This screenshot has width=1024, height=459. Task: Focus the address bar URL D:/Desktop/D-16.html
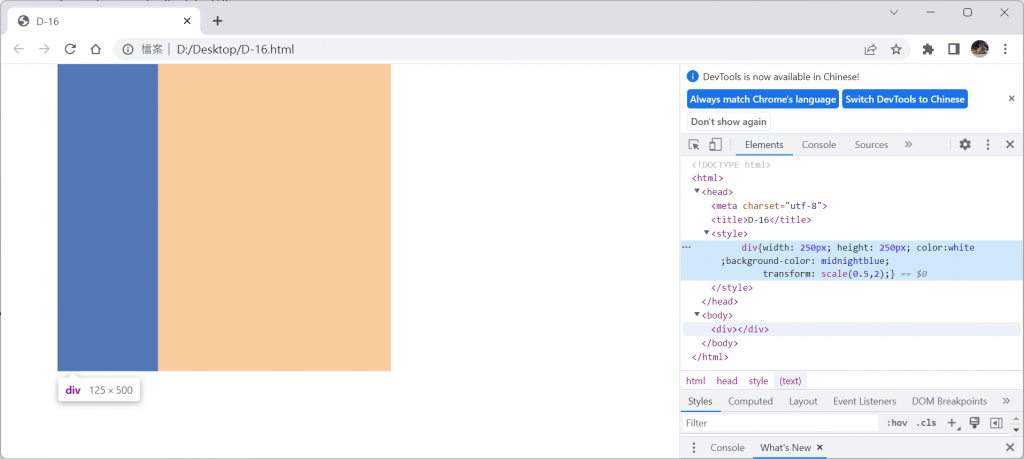pyautogui.click(x=236, y=49)
